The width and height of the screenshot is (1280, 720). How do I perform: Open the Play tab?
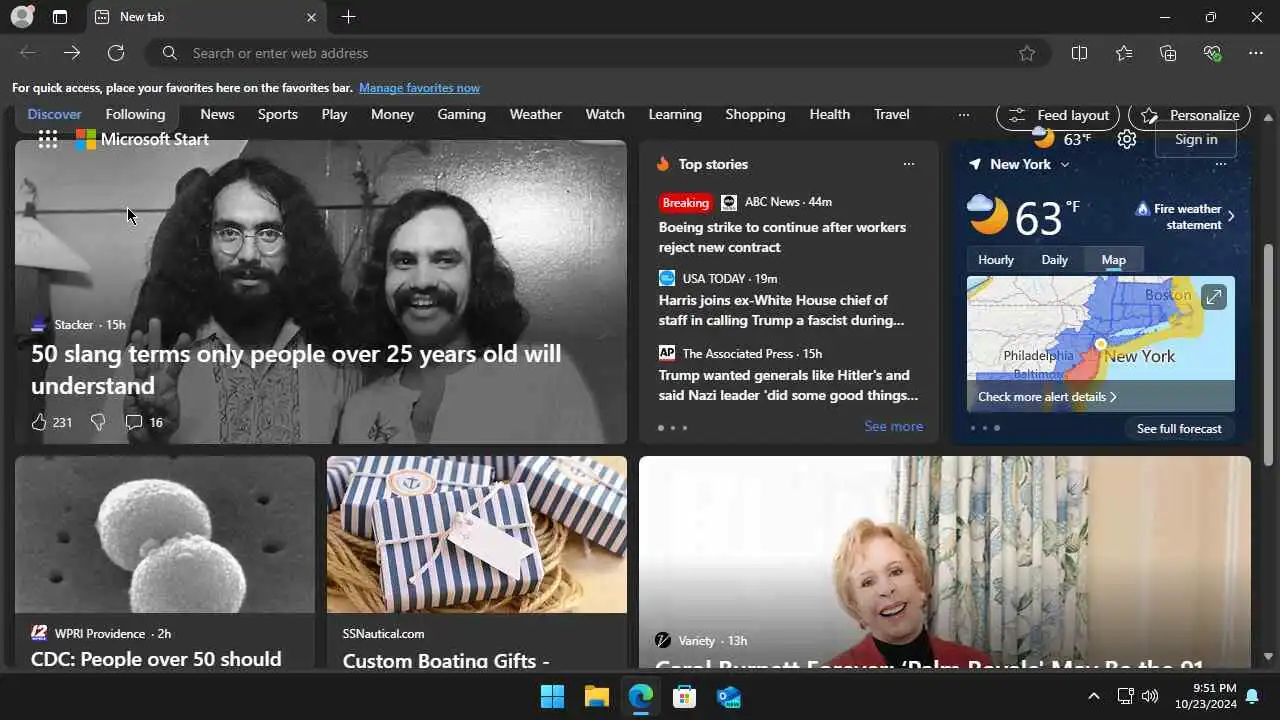334,114
